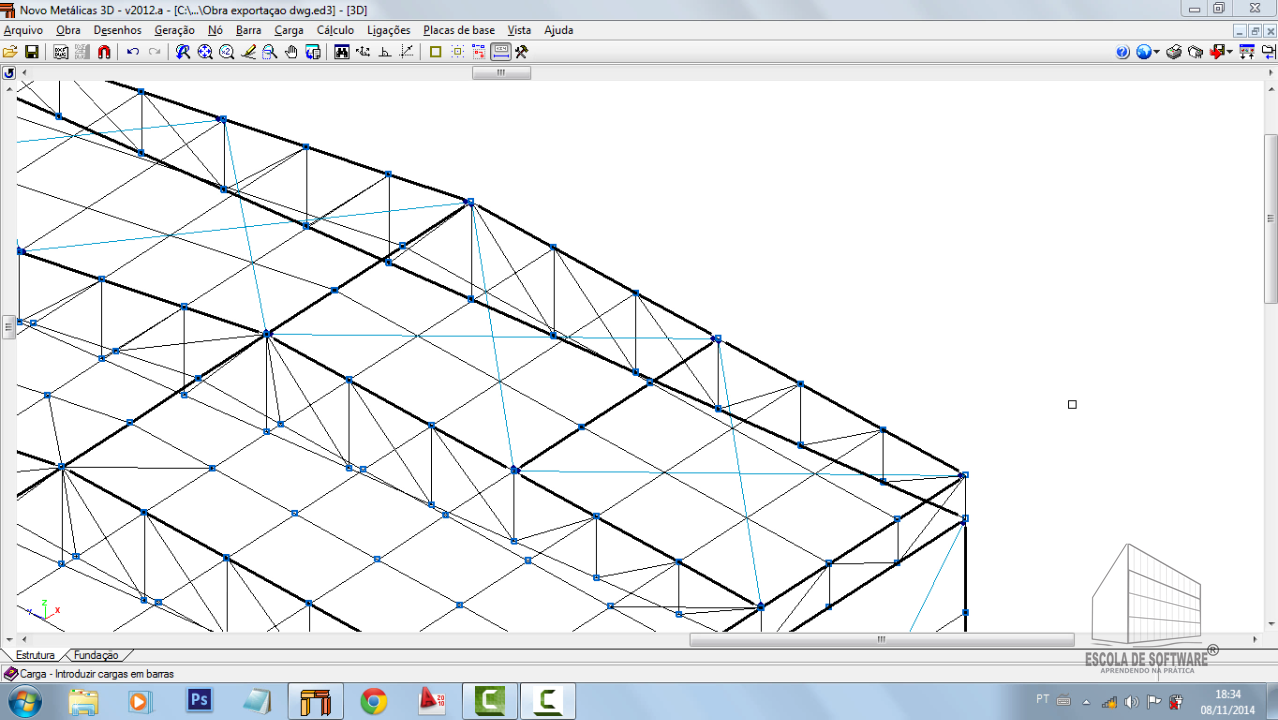1278x720 pixels.
Task: Click the bottom horizontal scrollbar thumb
Action: (x=881, y=640)
